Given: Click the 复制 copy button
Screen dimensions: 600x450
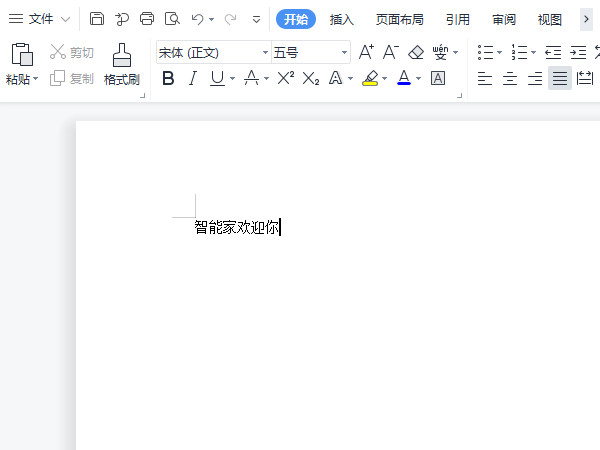Looking at the screenshot, I should (x=72, y=78).
